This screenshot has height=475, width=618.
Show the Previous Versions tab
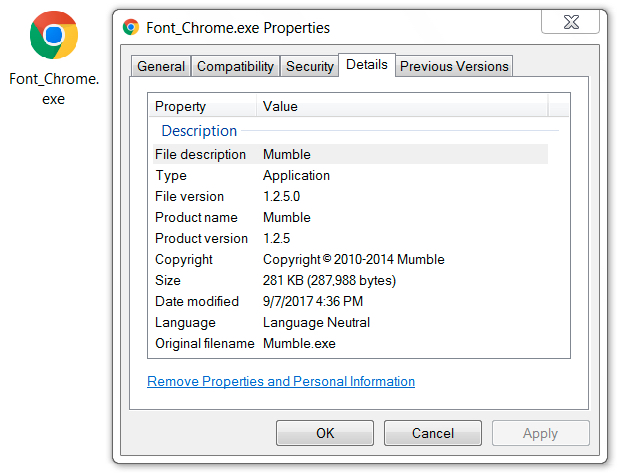pos(454,66)
